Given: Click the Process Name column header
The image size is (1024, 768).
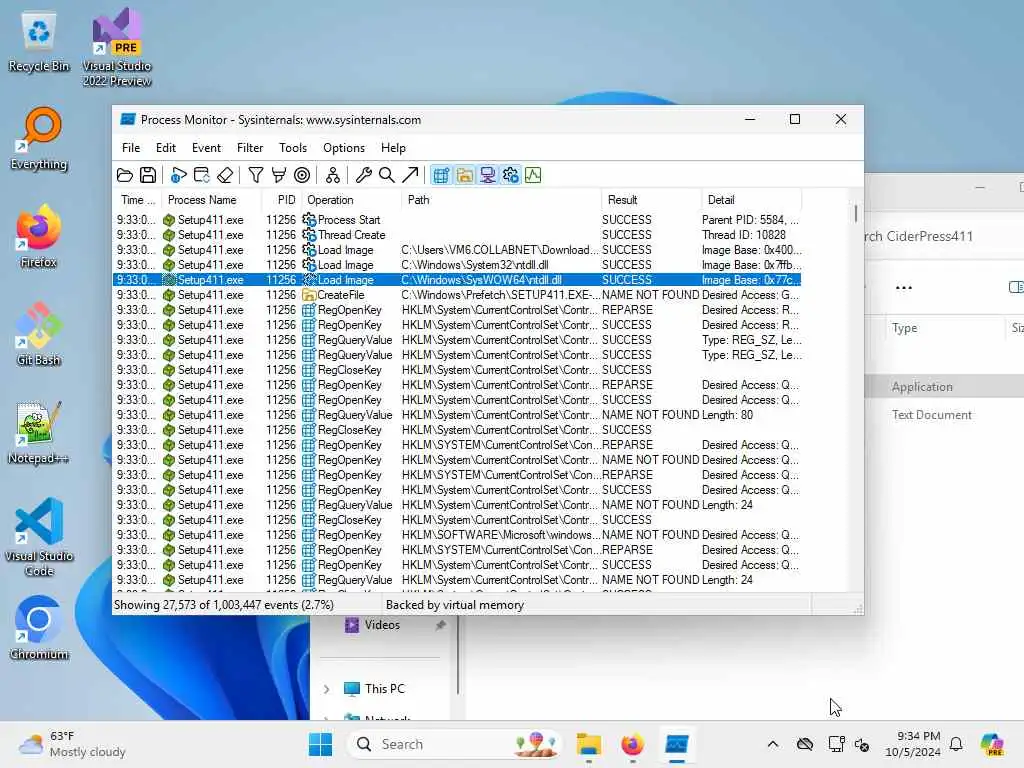Looking at the screenshot, I should [x=210, y=200].
